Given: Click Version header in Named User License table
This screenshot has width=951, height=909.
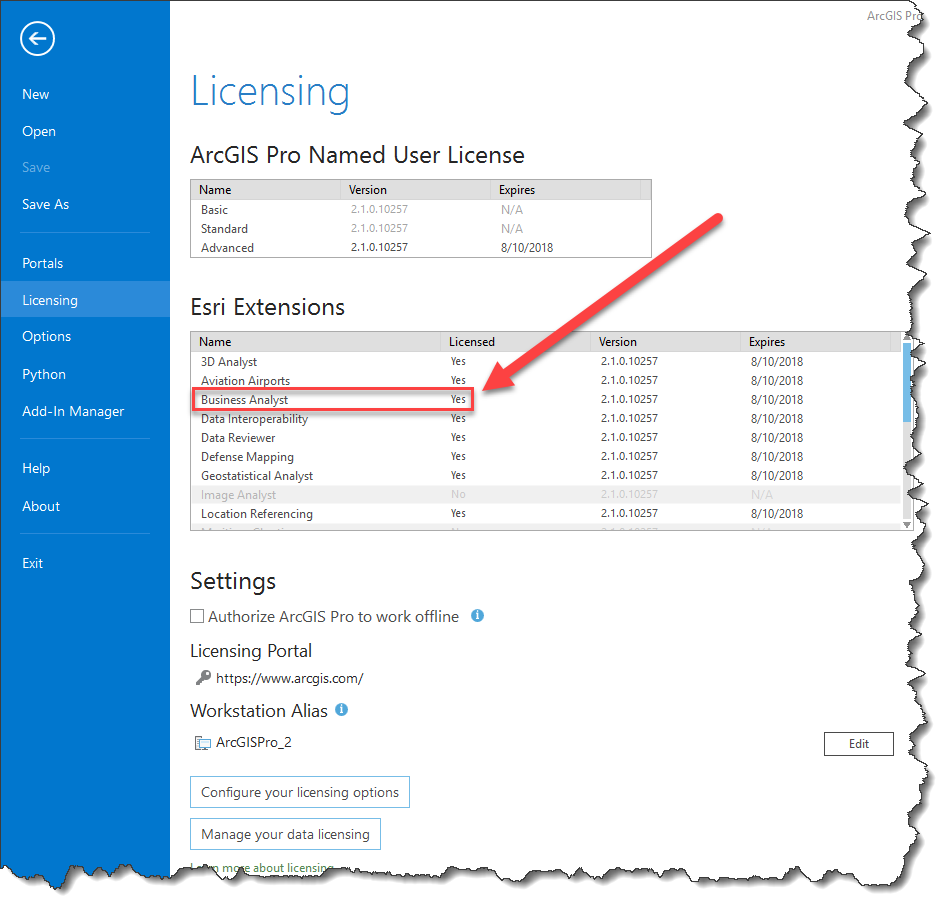Looking at the screenshot, I should click(x=415, y=190).
